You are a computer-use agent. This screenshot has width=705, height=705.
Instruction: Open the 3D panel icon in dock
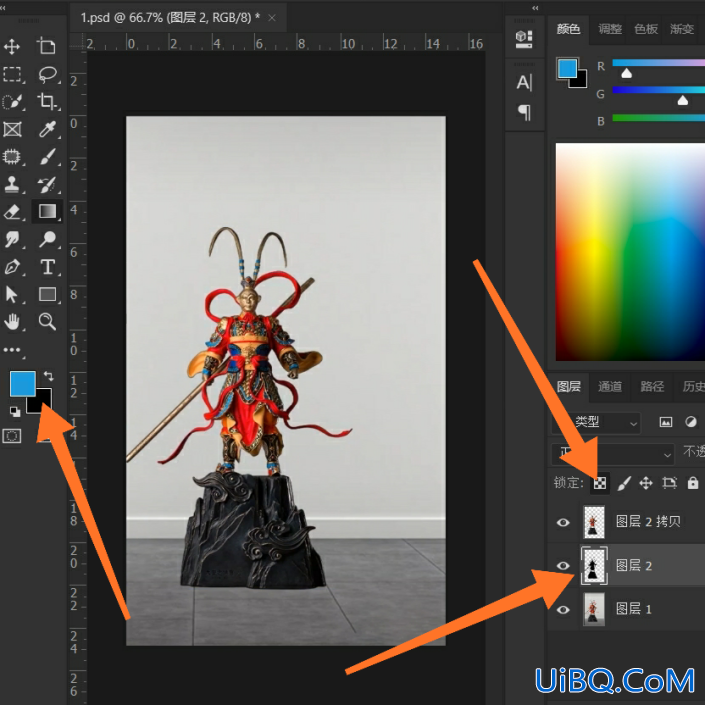pos(524,39)
